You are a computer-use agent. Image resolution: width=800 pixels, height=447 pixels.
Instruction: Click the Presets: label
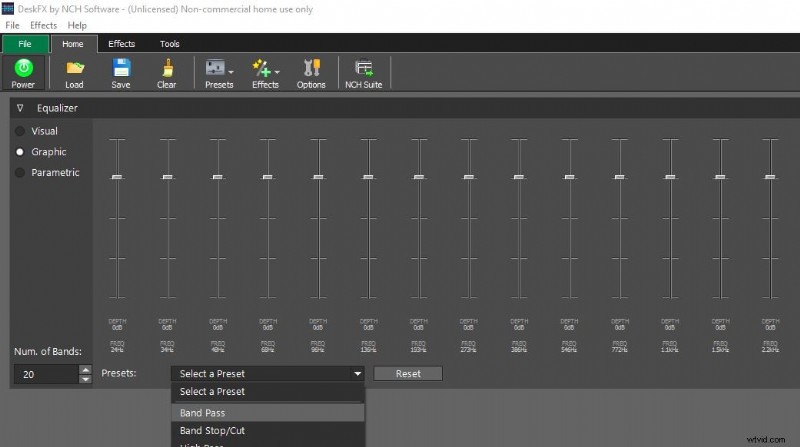[x=119, y=373]
